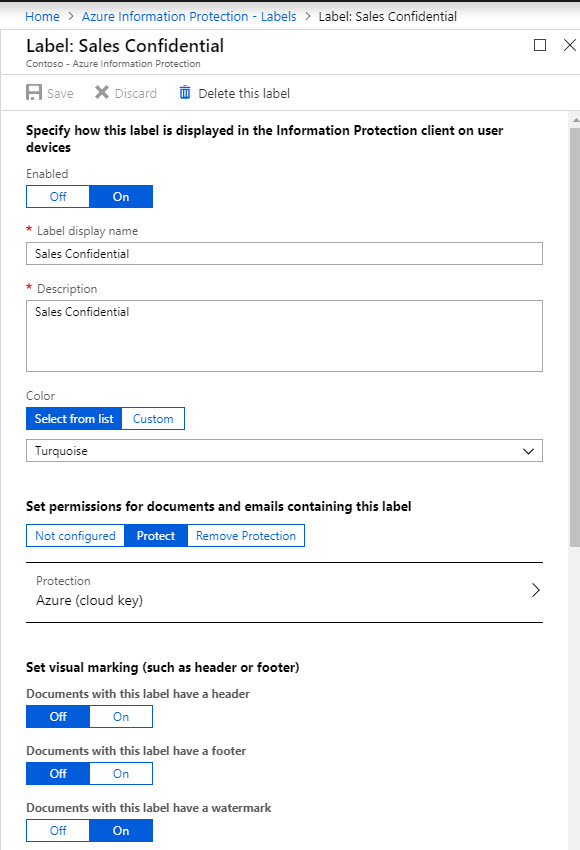Close the Sales Confidential label blade
580x850 pixels.
[x=570, y=45]
